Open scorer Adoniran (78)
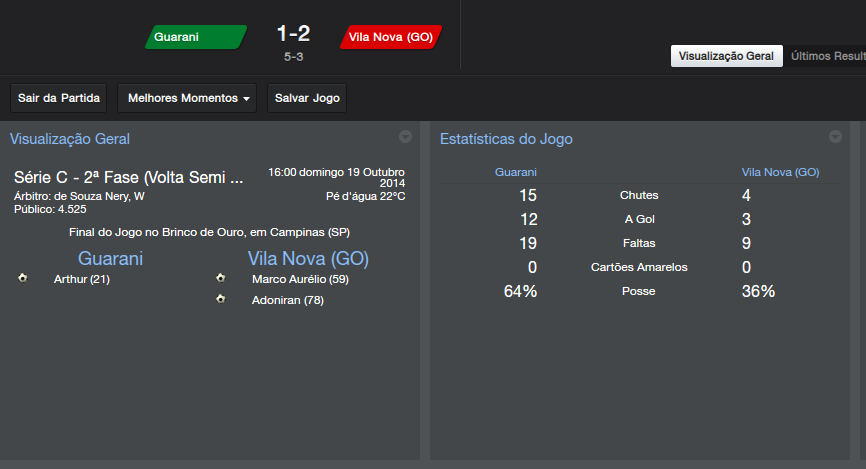This screenshot has height=469, width=866. click(287, 300)
